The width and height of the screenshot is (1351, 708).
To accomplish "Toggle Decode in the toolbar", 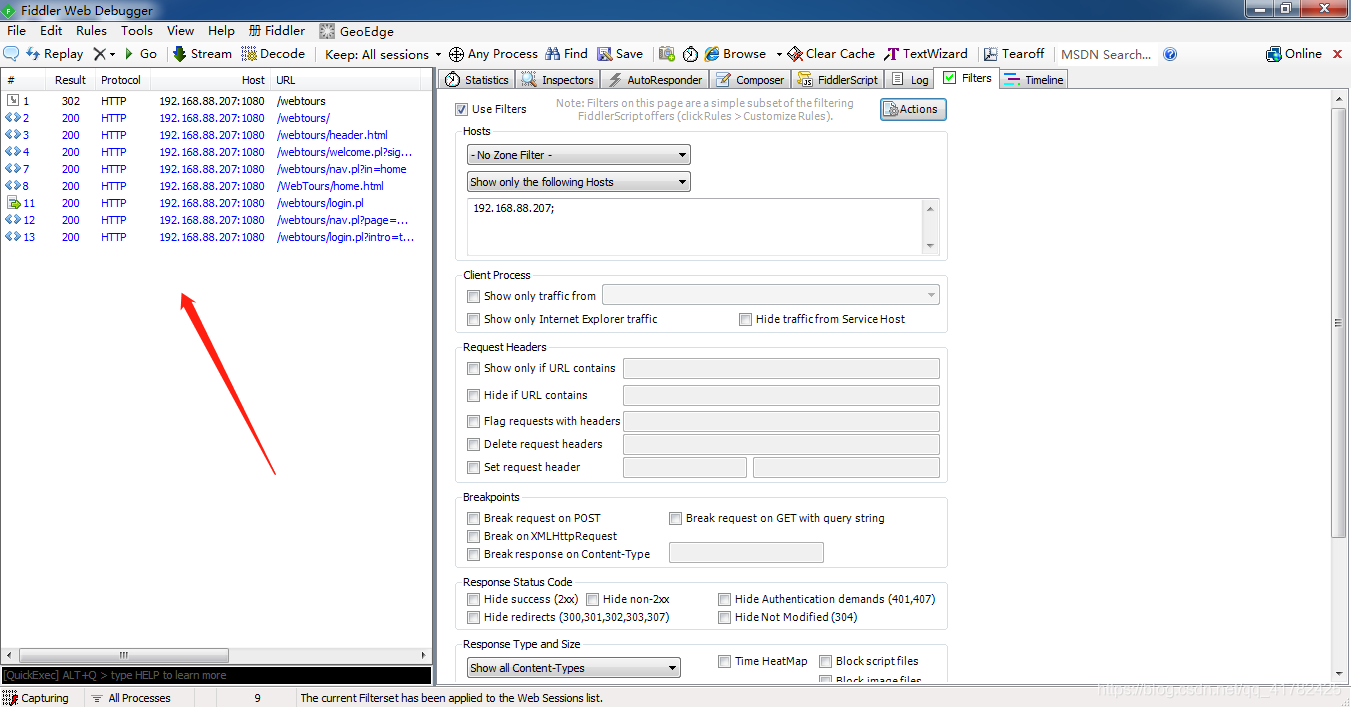I will click(273, 54).
